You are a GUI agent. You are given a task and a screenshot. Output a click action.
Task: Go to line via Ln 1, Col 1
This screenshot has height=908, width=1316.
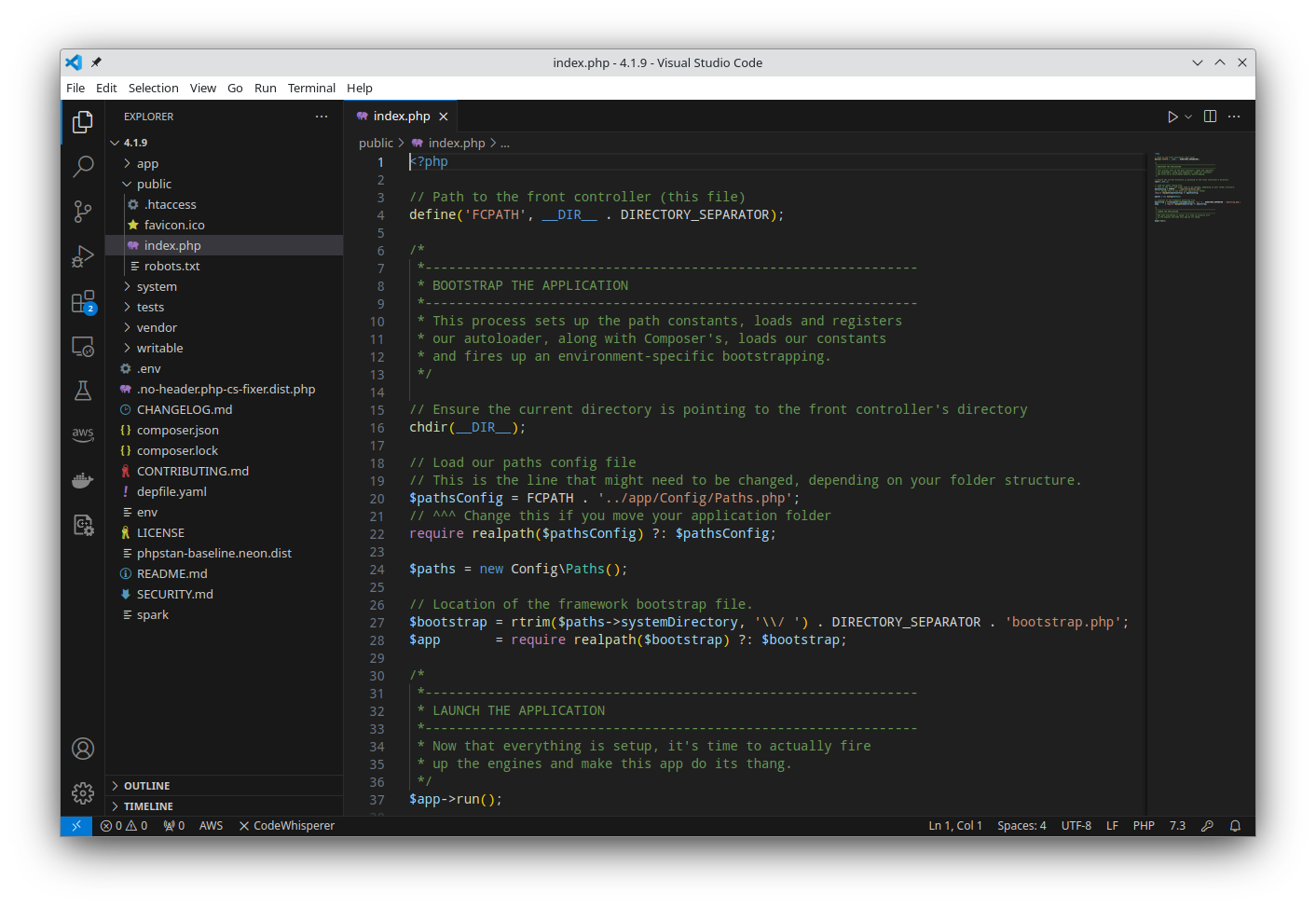click(955, 826)
